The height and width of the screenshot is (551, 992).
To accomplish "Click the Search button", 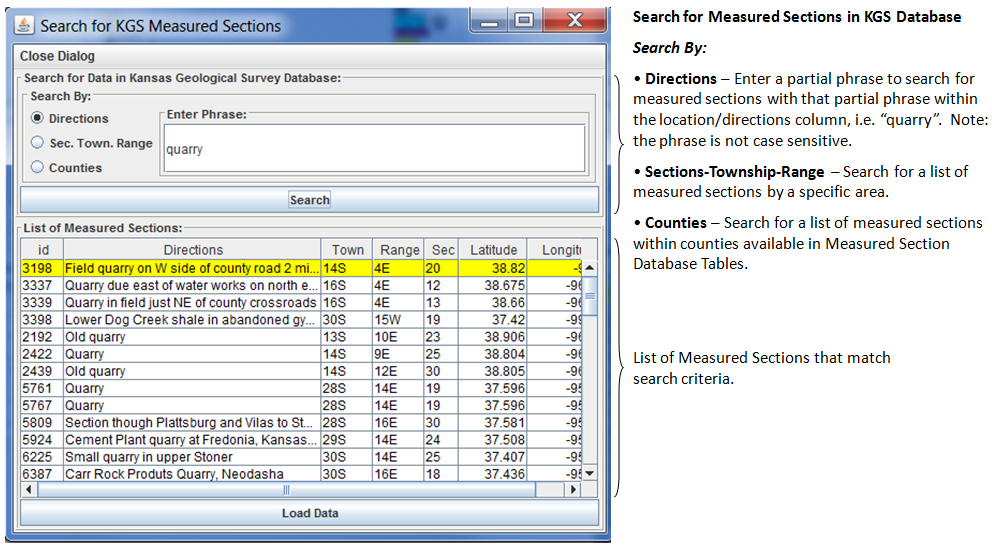I will click(x=309, y=200).
